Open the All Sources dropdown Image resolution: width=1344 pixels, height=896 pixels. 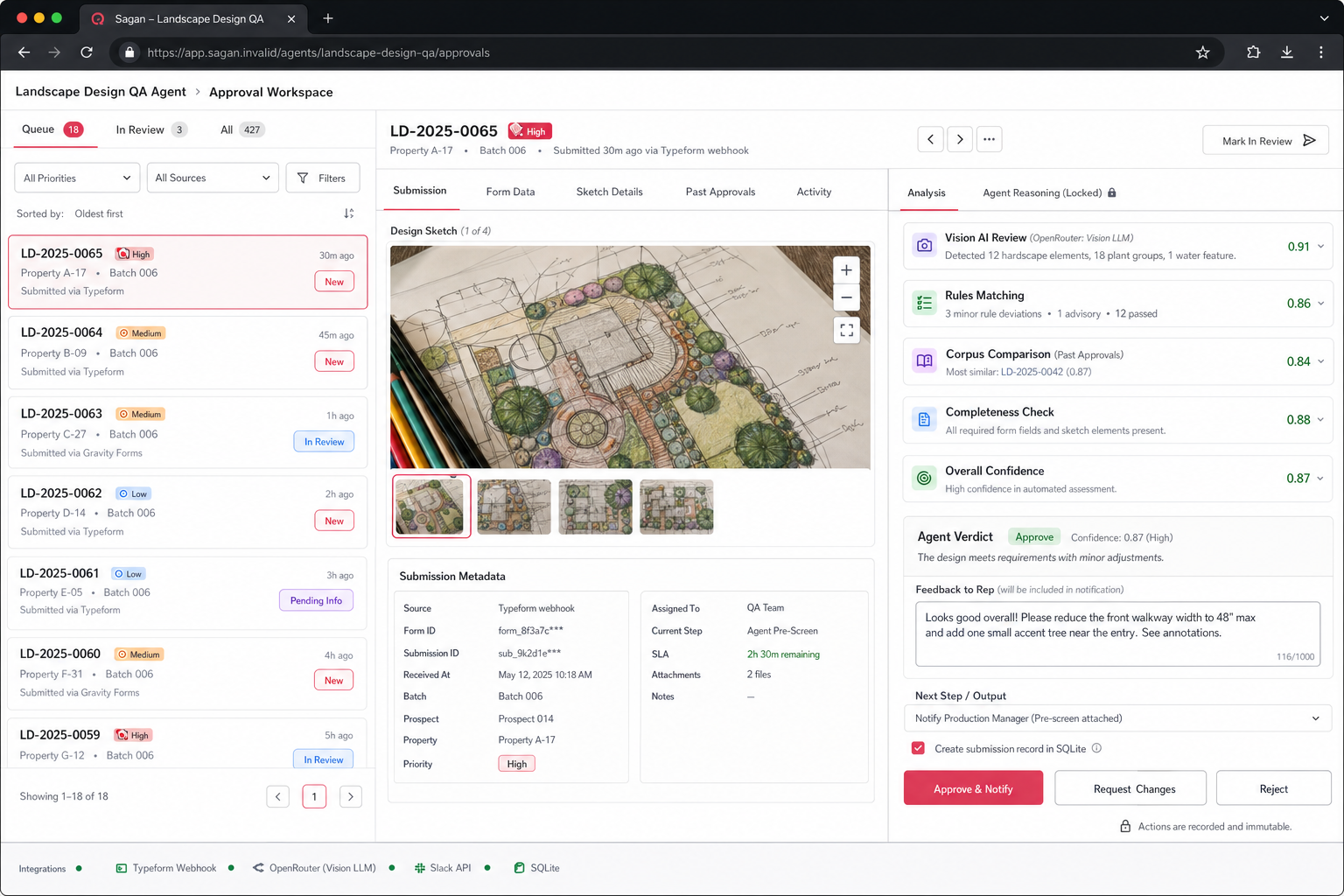(x=213, y=178)
